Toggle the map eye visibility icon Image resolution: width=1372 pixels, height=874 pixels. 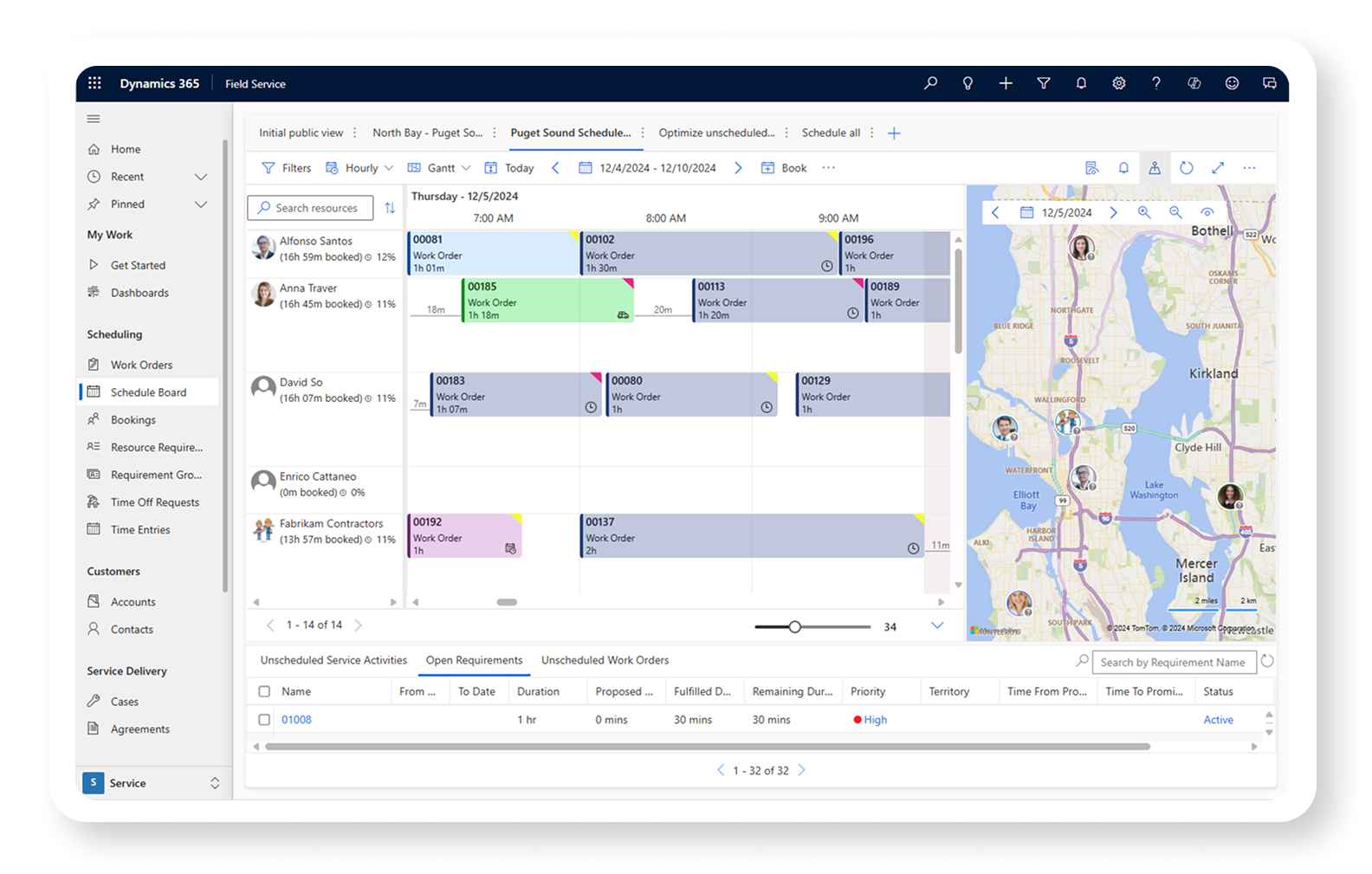(x=1207, y=212)
